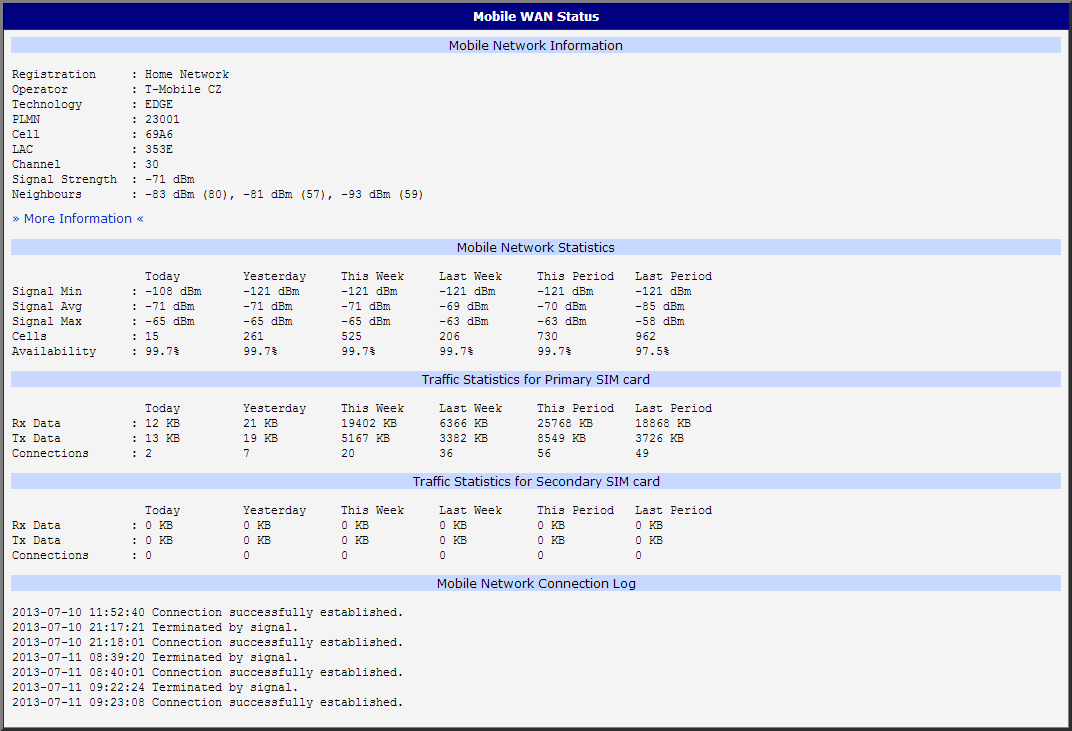This screenshot has width=1072, height=731.
Task: Select Last Period Signal Avg -85 dBm
Action: (x=660, y=307)
